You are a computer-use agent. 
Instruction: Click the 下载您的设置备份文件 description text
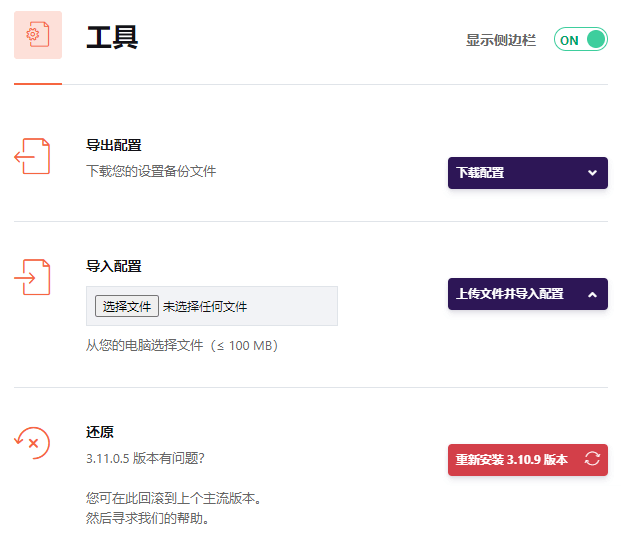click(151, 171)
